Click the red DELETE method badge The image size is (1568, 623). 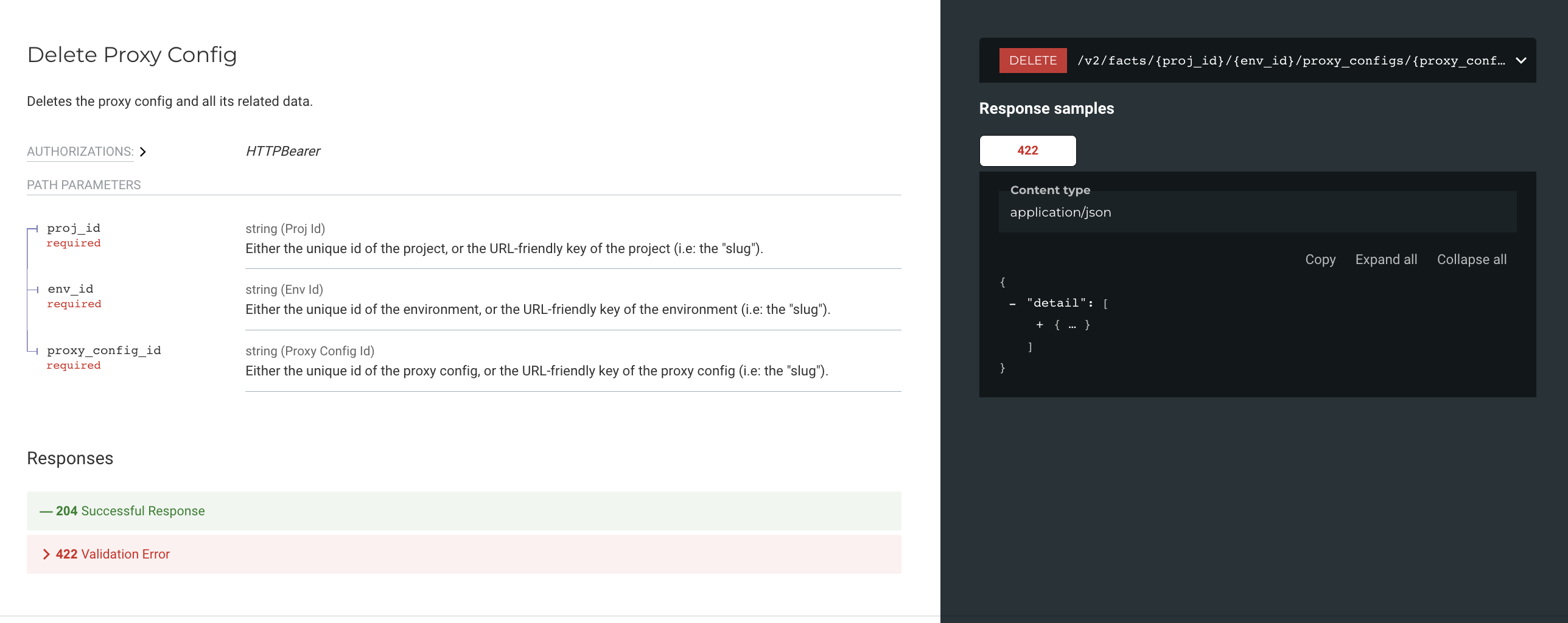[x=1032, y=60]
